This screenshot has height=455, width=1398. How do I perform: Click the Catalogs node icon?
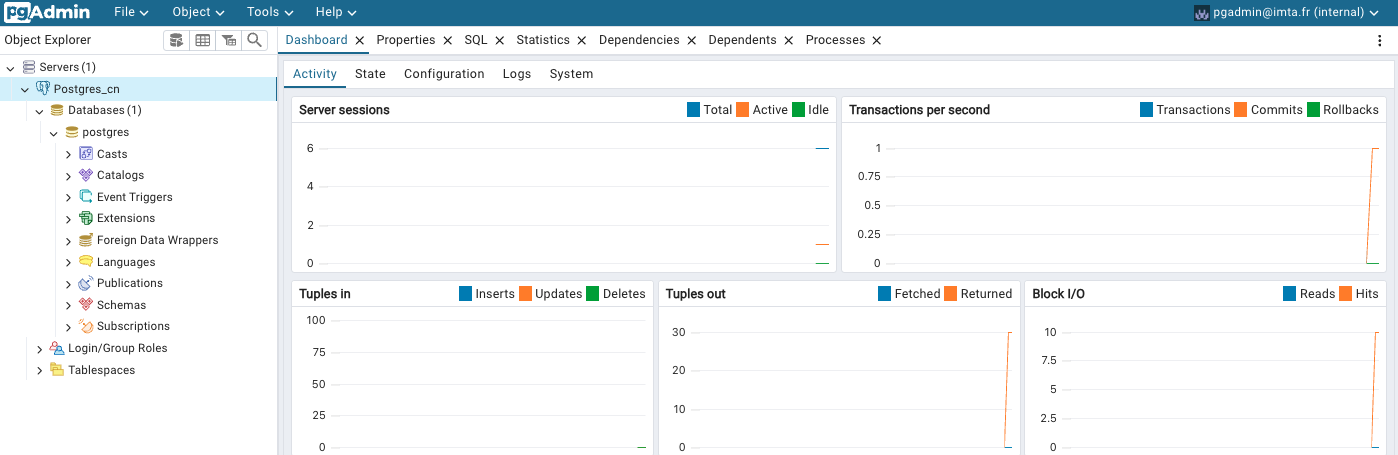point(86,175)
